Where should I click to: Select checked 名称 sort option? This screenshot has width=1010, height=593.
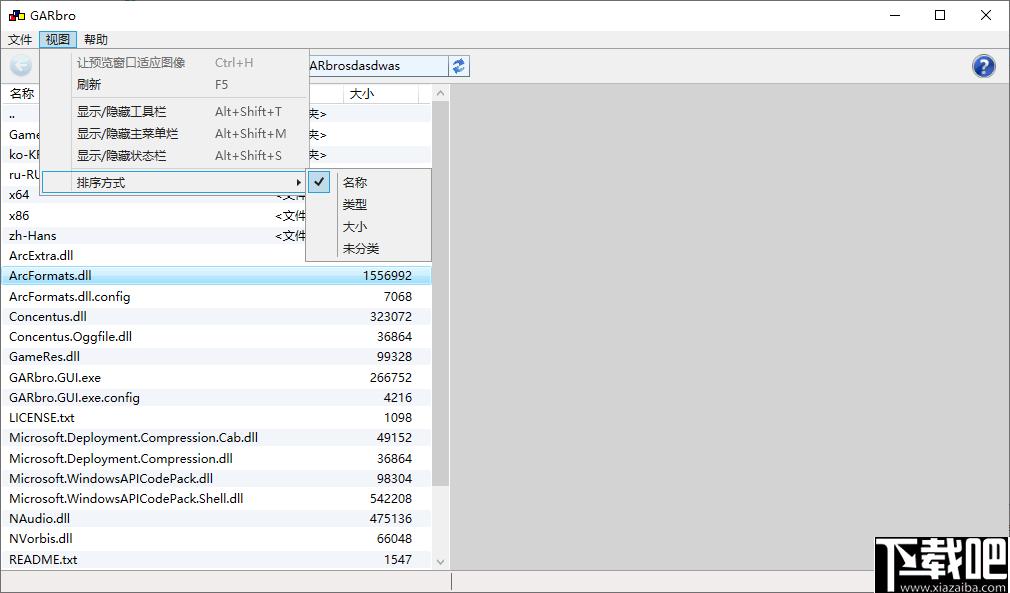tap(368, 183)
